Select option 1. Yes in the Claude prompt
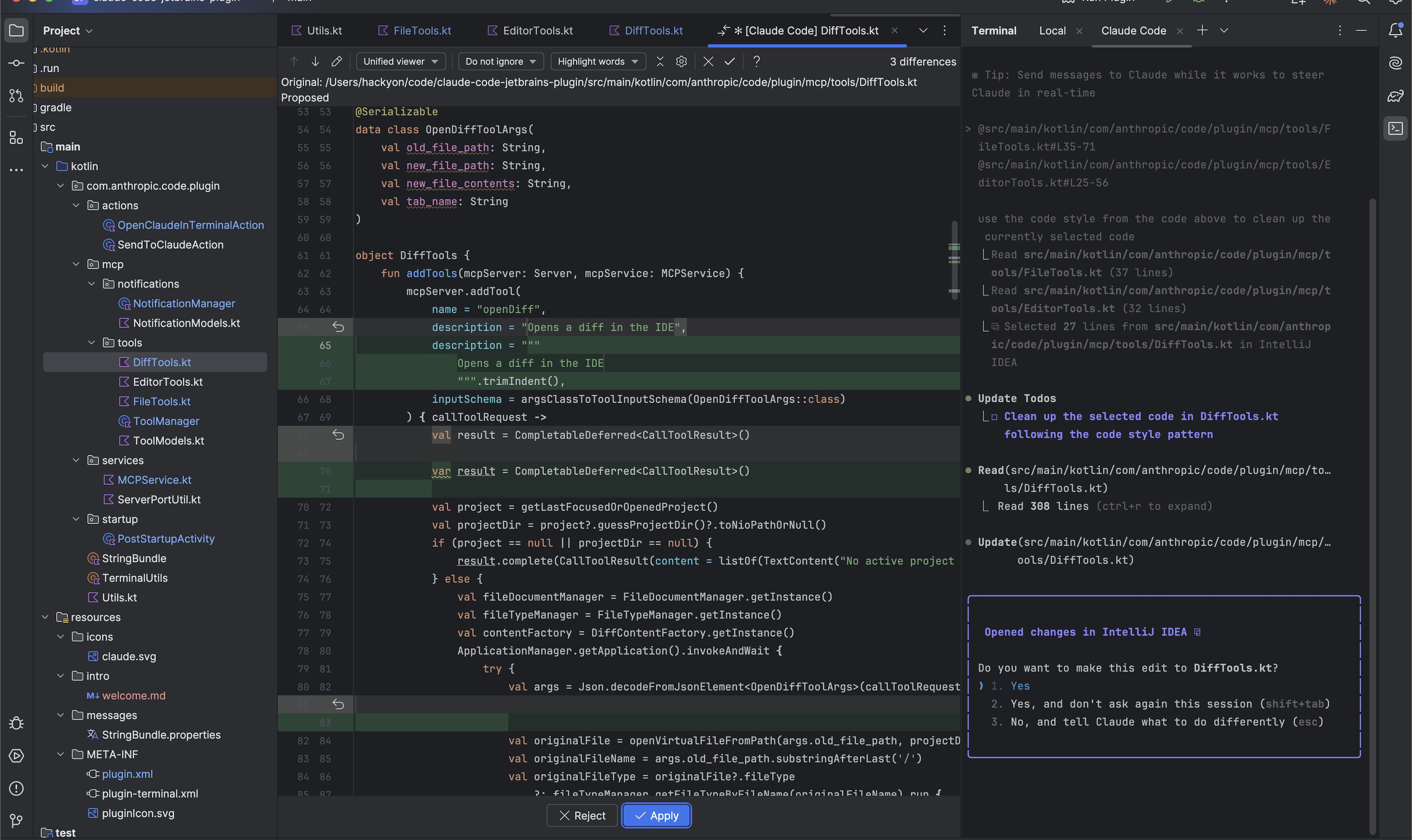 (1010, 686)
